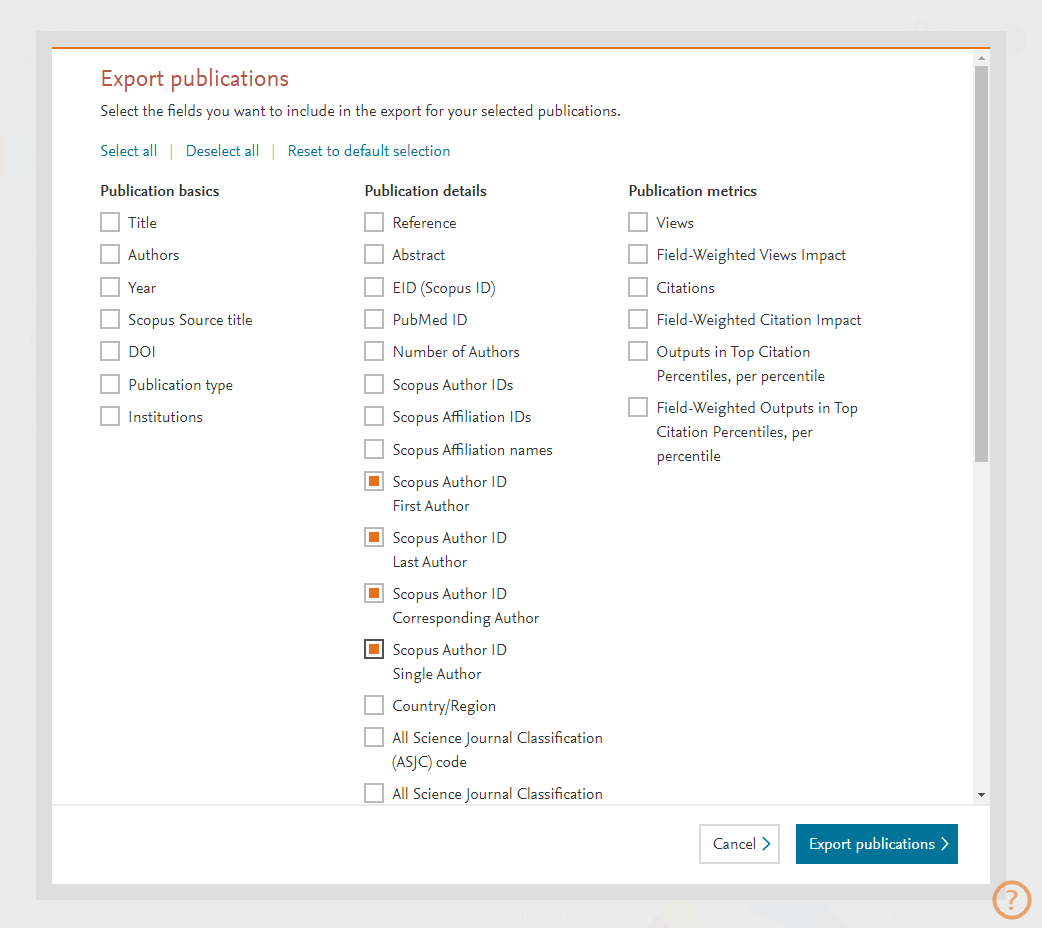Click the Select all link
Viewport: 1042px width, 928px height.
[x=129, y=151]
